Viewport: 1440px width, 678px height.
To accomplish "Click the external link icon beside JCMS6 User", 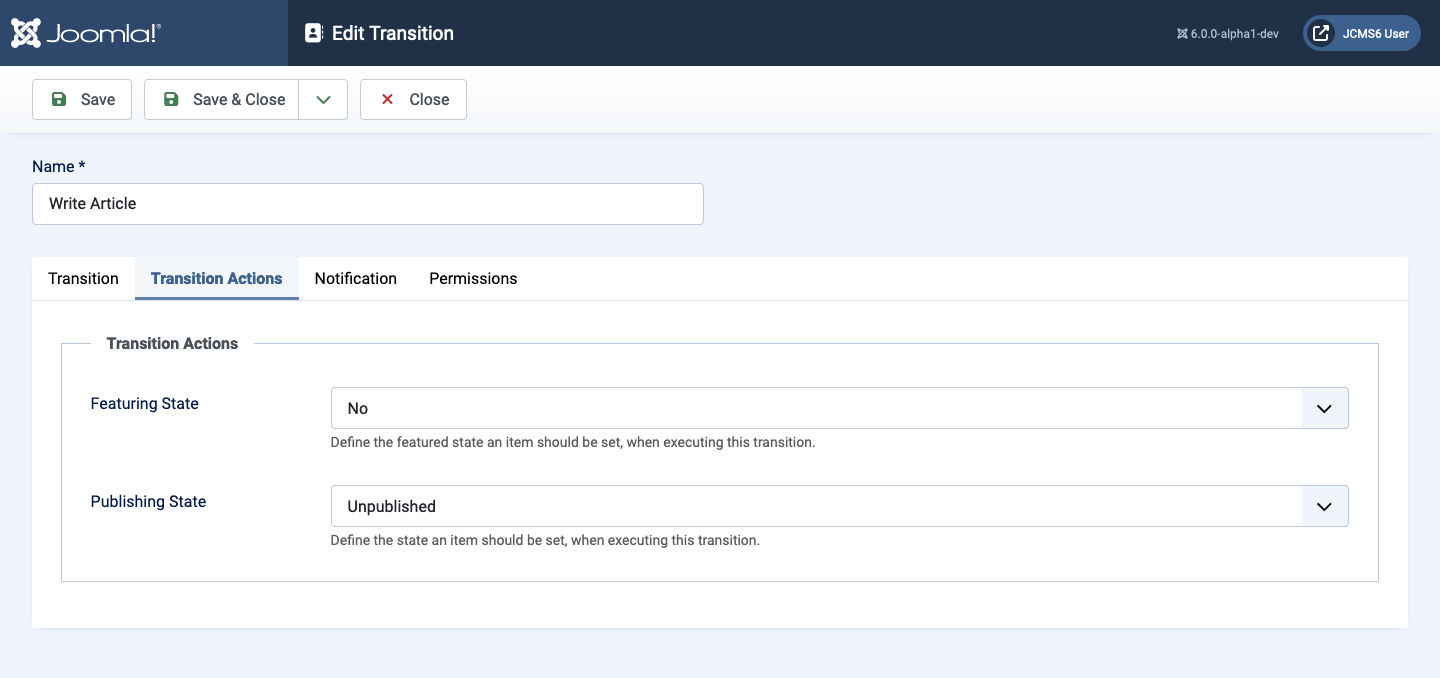I will (1320, 32).
